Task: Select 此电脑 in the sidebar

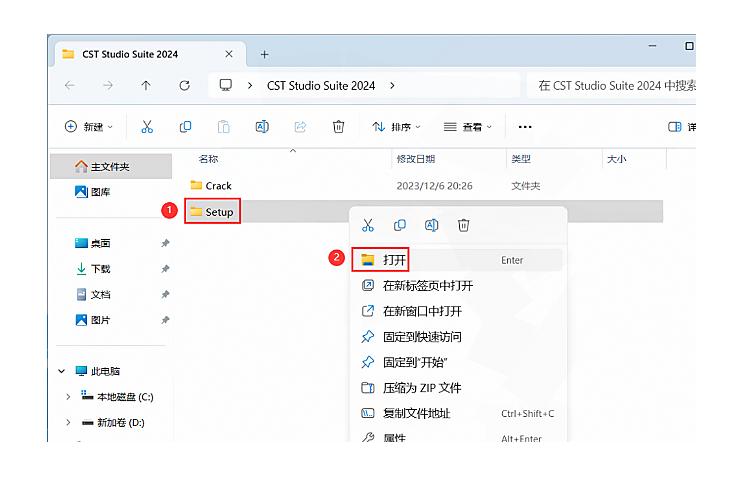Action: coord(98,371)
